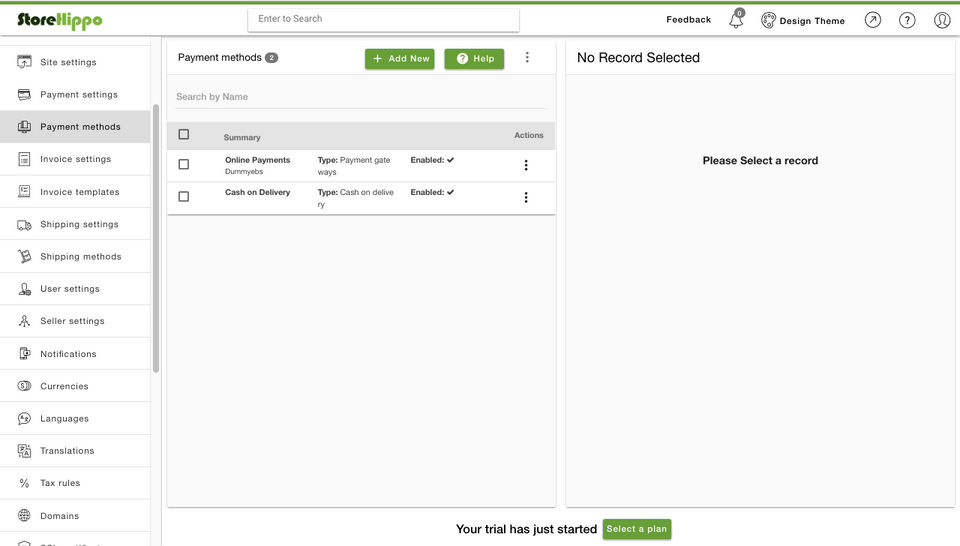Check the Online Payments row checkbox
This screenshot has width=960, height=546.
[x=184, y=165]
